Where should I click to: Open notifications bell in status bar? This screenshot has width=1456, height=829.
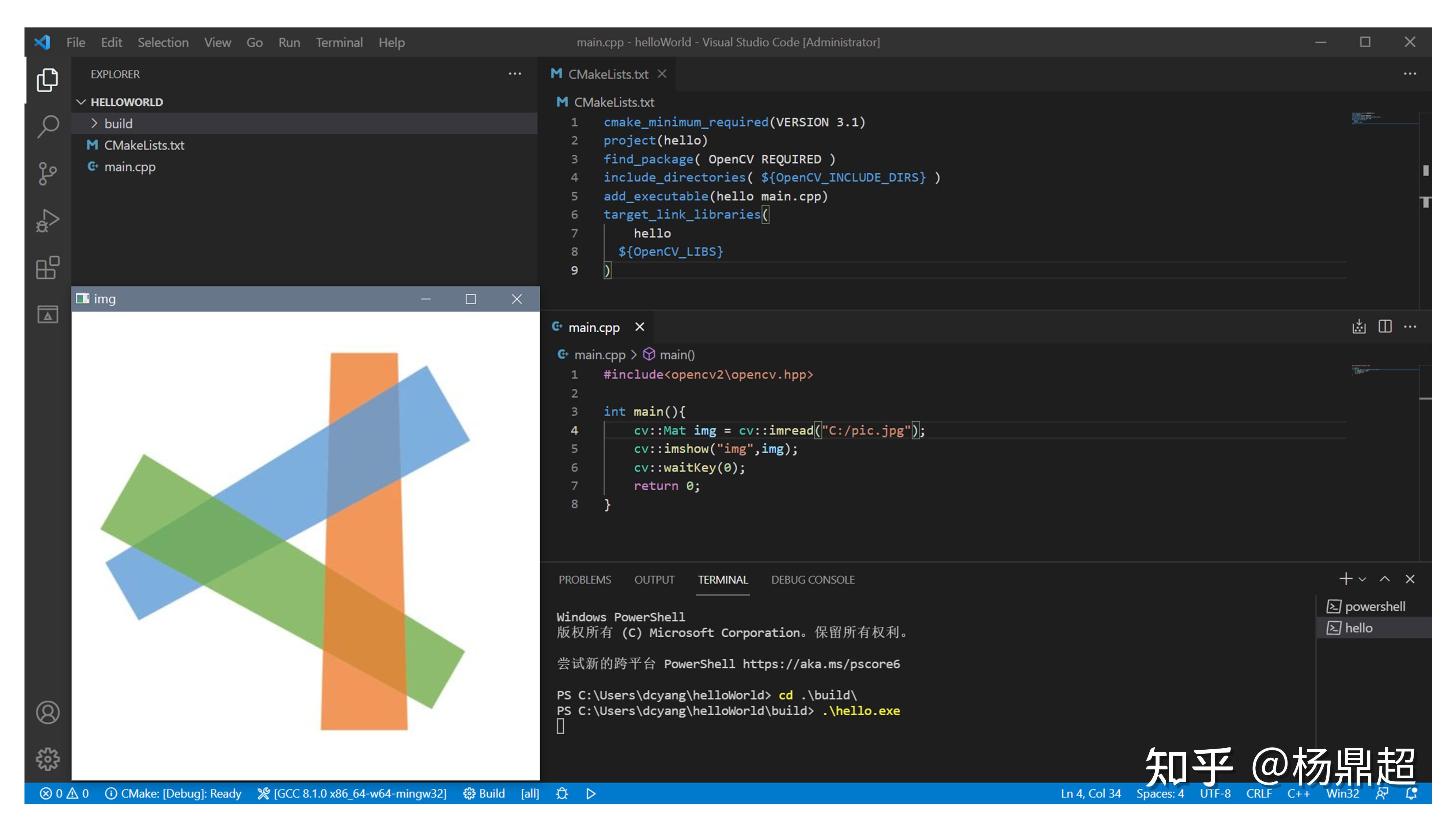[x=1410, y=794]
